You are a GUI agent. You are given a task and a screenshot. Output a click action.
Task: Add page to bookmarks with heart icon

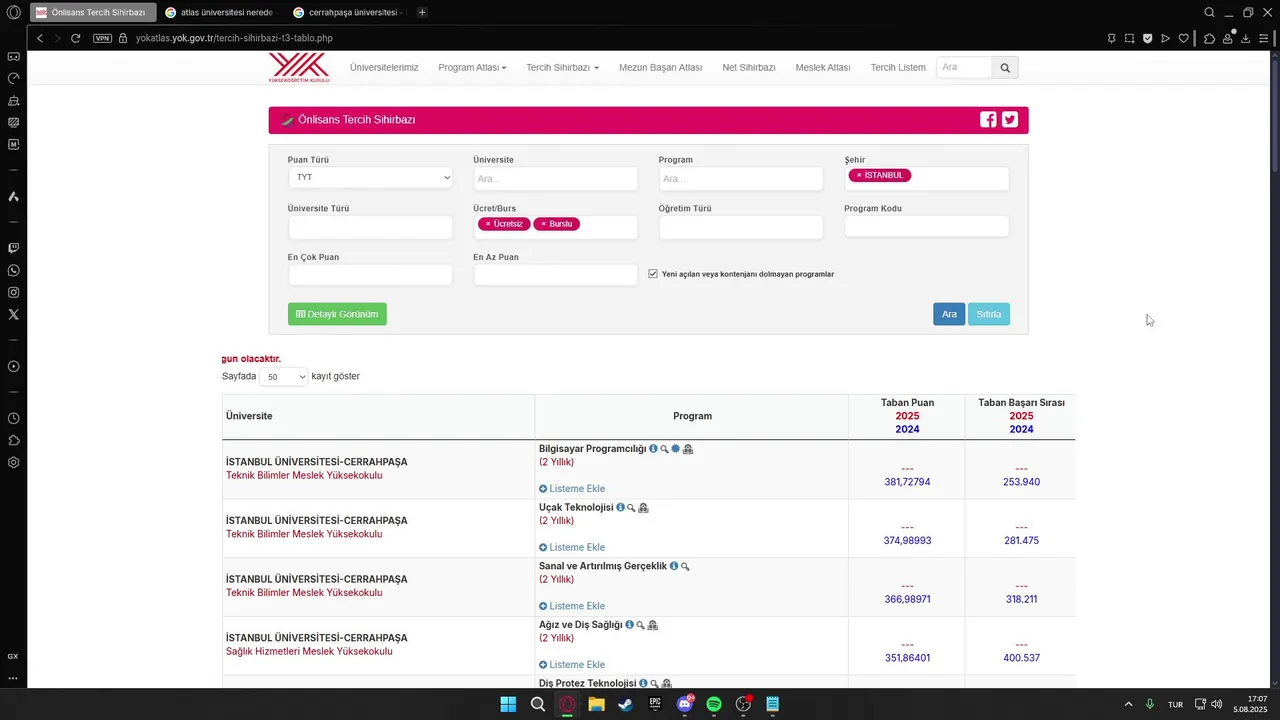pyautogui.click(x=1183, y=38)
